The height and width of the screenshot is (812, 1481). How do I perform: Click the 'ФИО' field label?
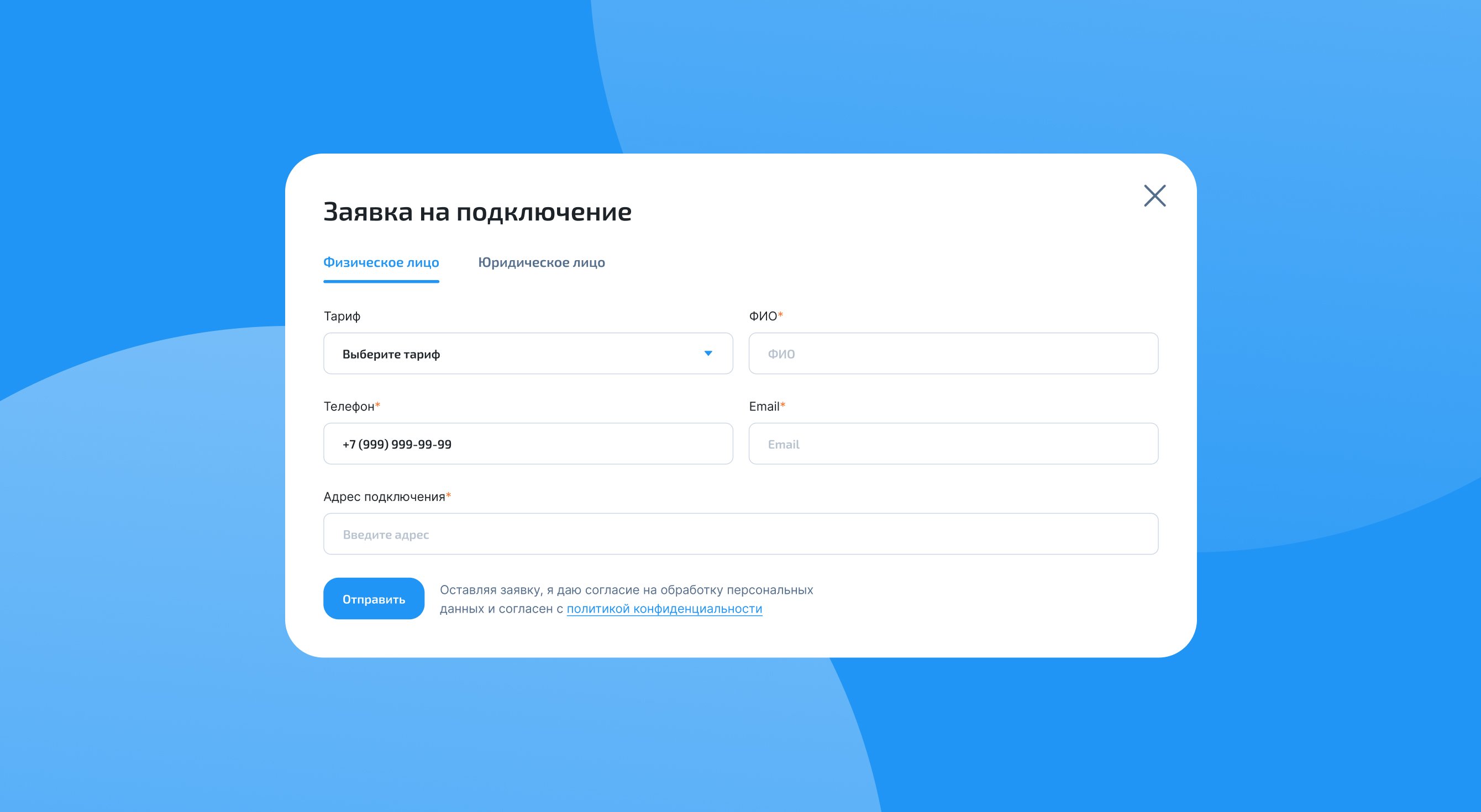[763, 316]
